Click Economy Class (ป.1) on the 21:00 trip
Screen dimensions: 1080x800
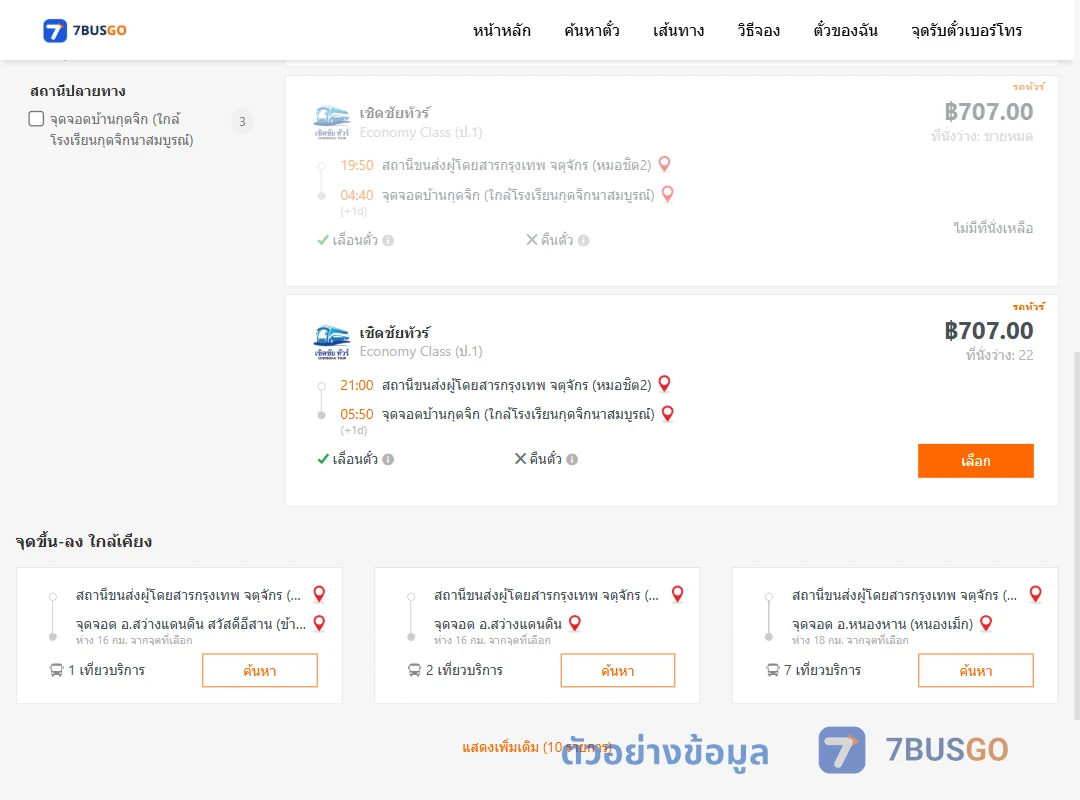[x=421, y=351]
